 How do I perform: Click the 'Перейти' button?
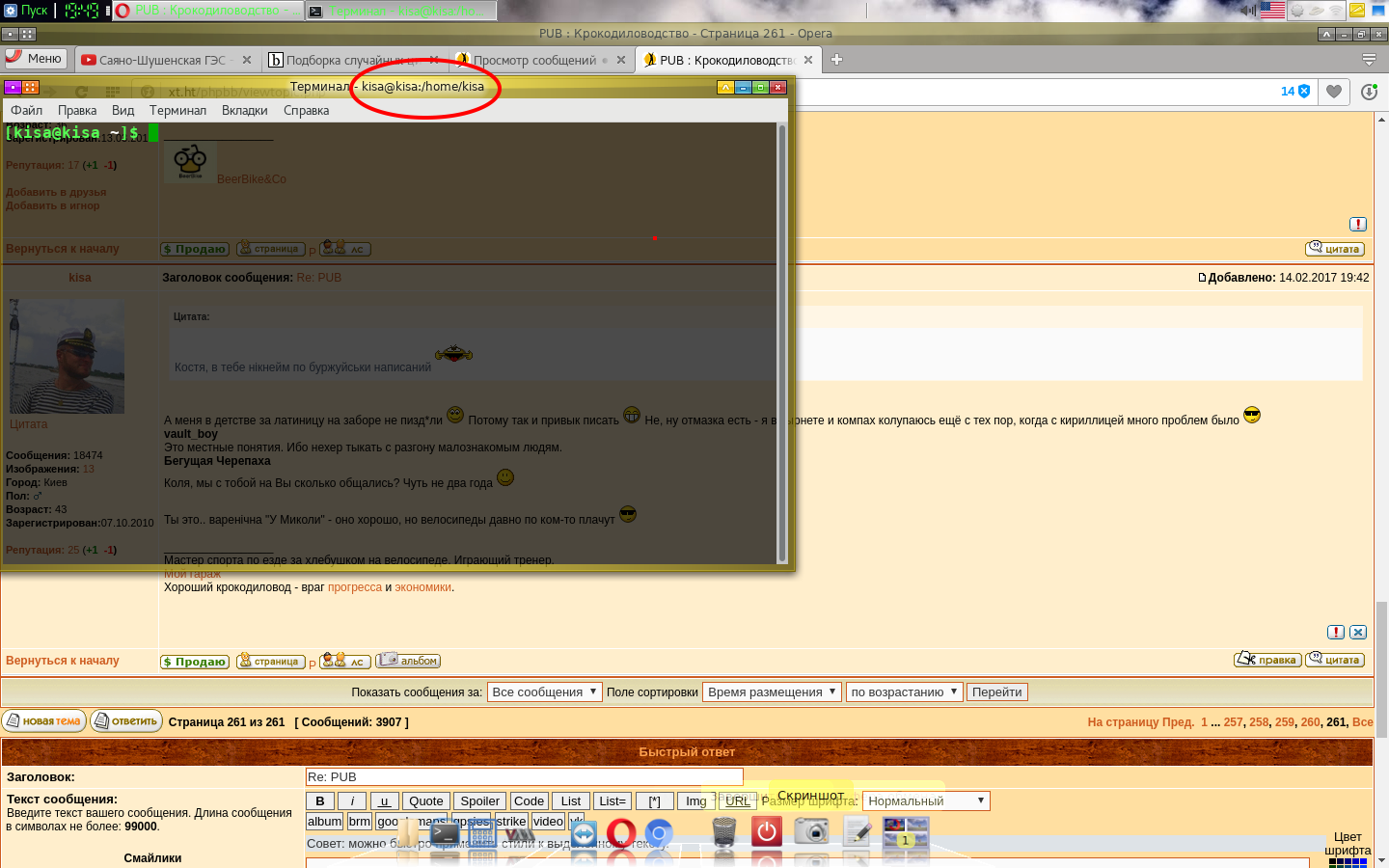click(996, 692)
